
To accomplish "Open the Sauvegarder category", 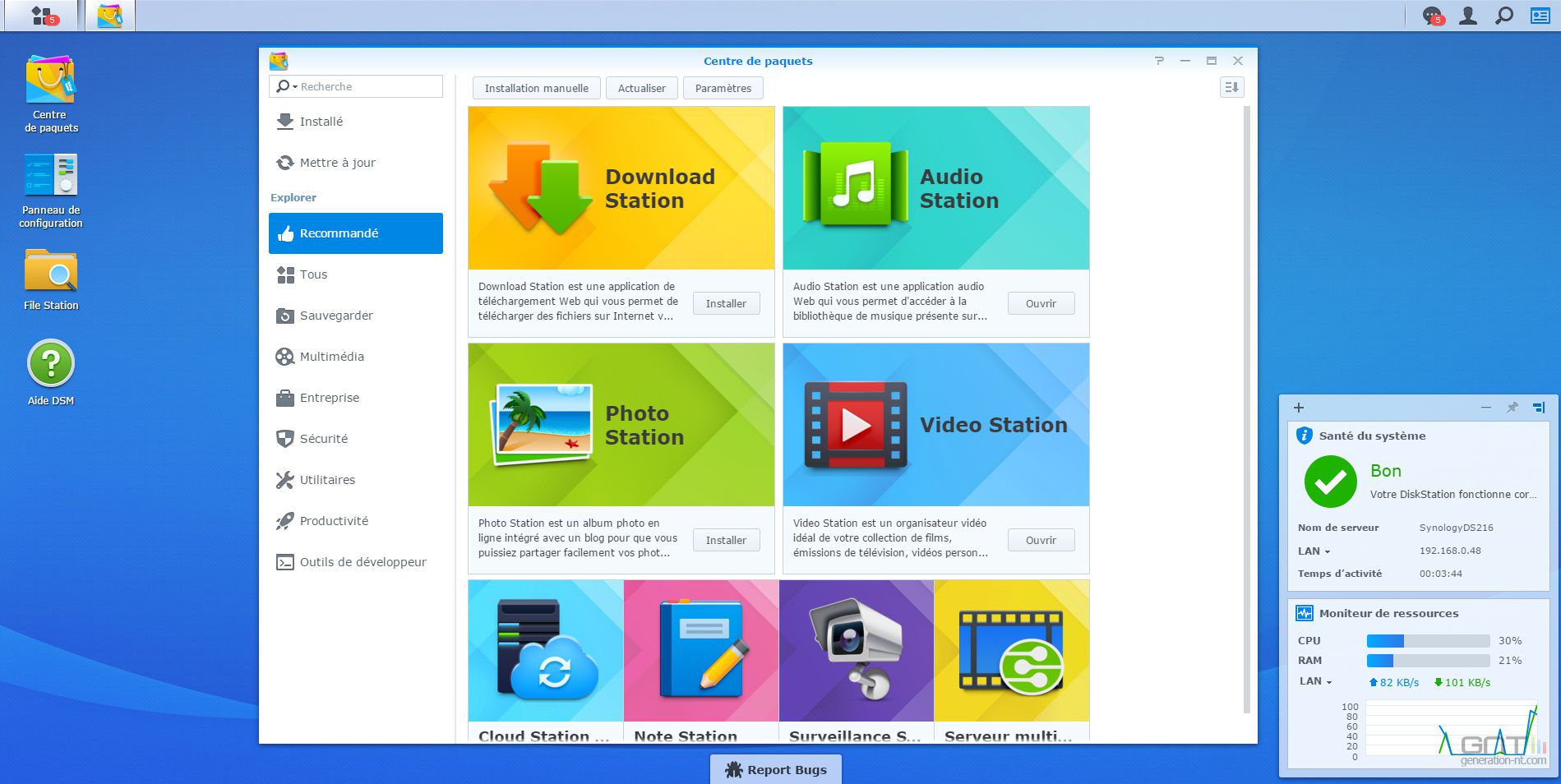I will pyautogui.click(x=356, y=316).
